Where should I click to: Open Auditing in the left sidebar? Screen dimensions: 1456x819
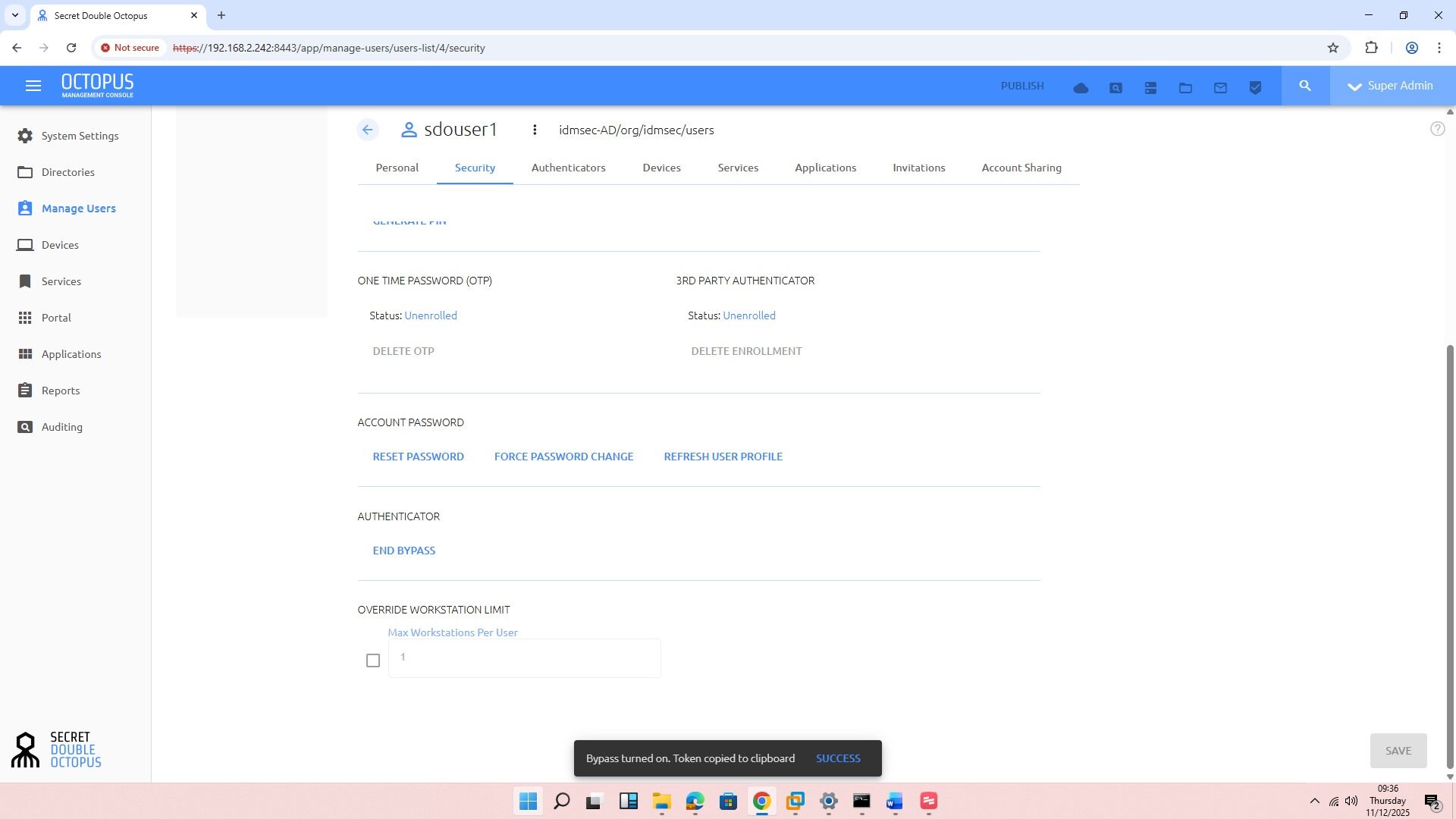coord(61,427)
